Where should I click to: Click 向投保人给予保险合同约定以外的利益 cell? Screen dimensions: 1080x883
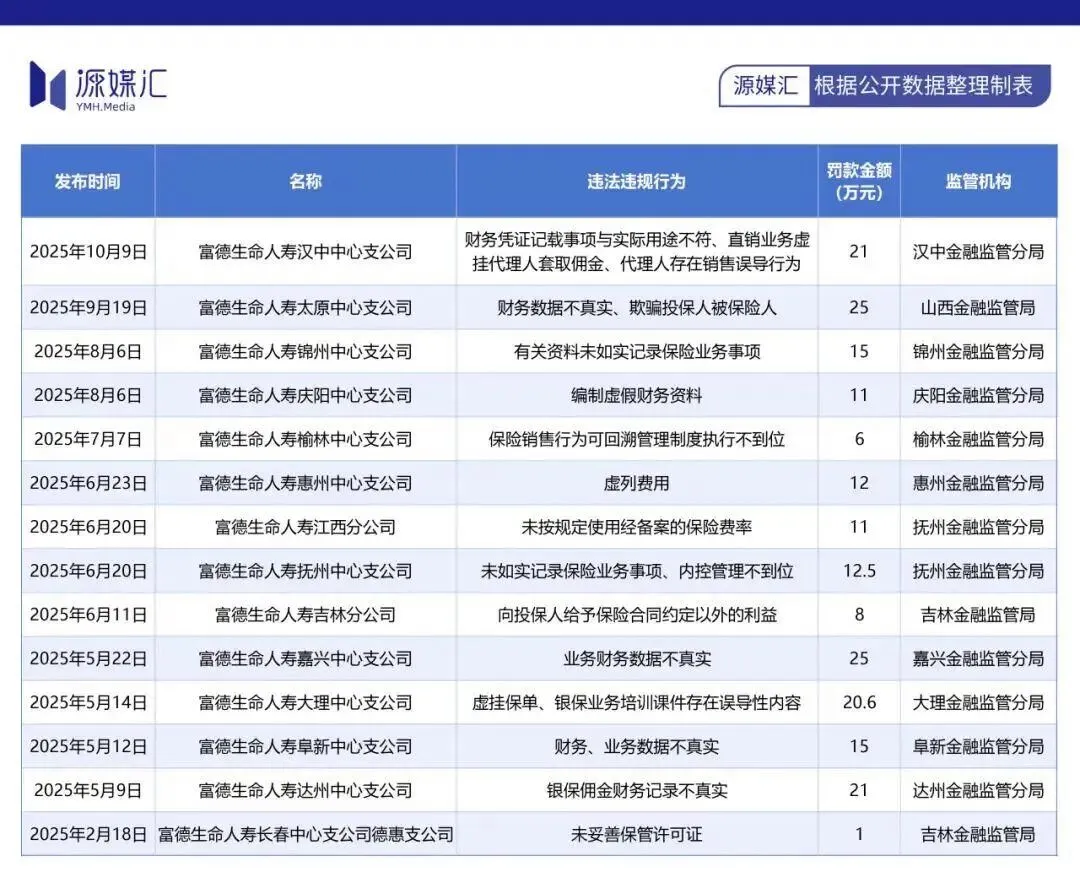click(x=637, y=614)
